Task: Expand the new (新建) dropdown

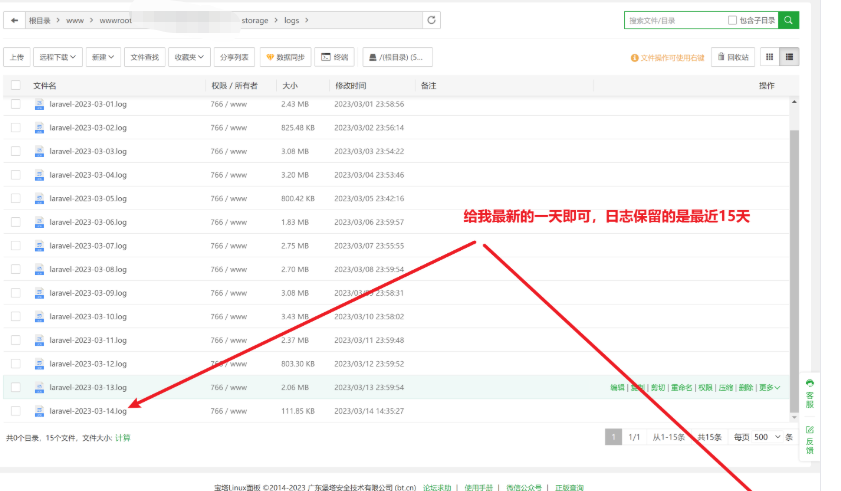Action: 103,57
